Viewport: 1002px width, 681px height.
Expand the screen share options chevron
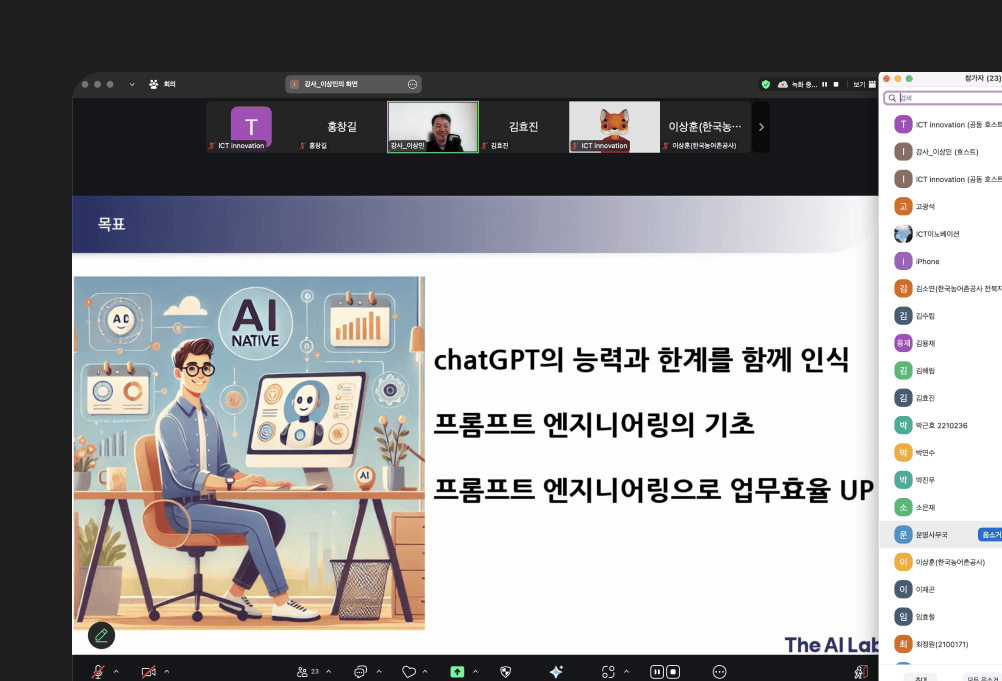point(475,672)
